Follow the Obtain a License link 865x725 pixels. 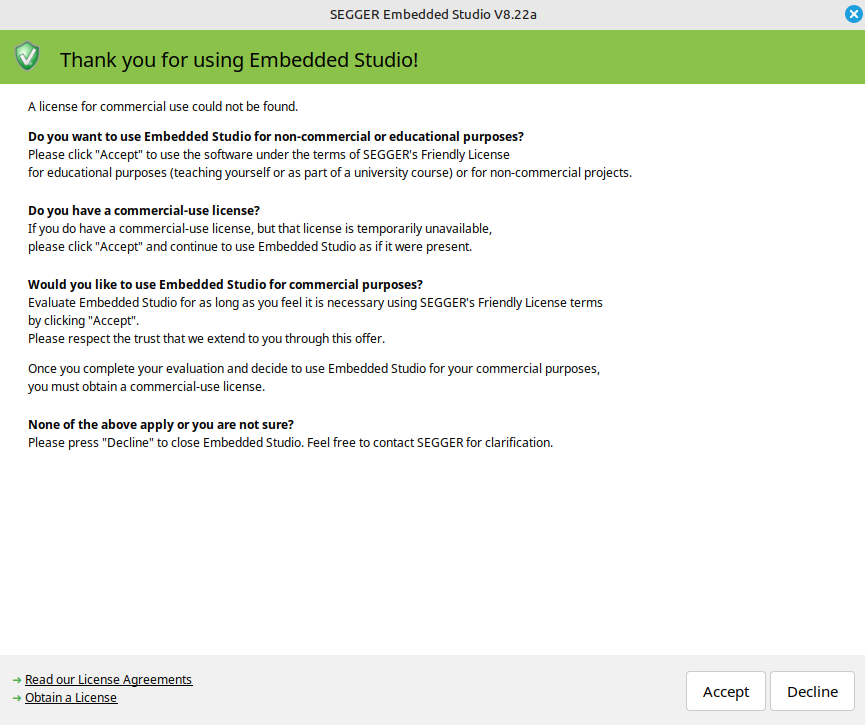coord(71,698)
